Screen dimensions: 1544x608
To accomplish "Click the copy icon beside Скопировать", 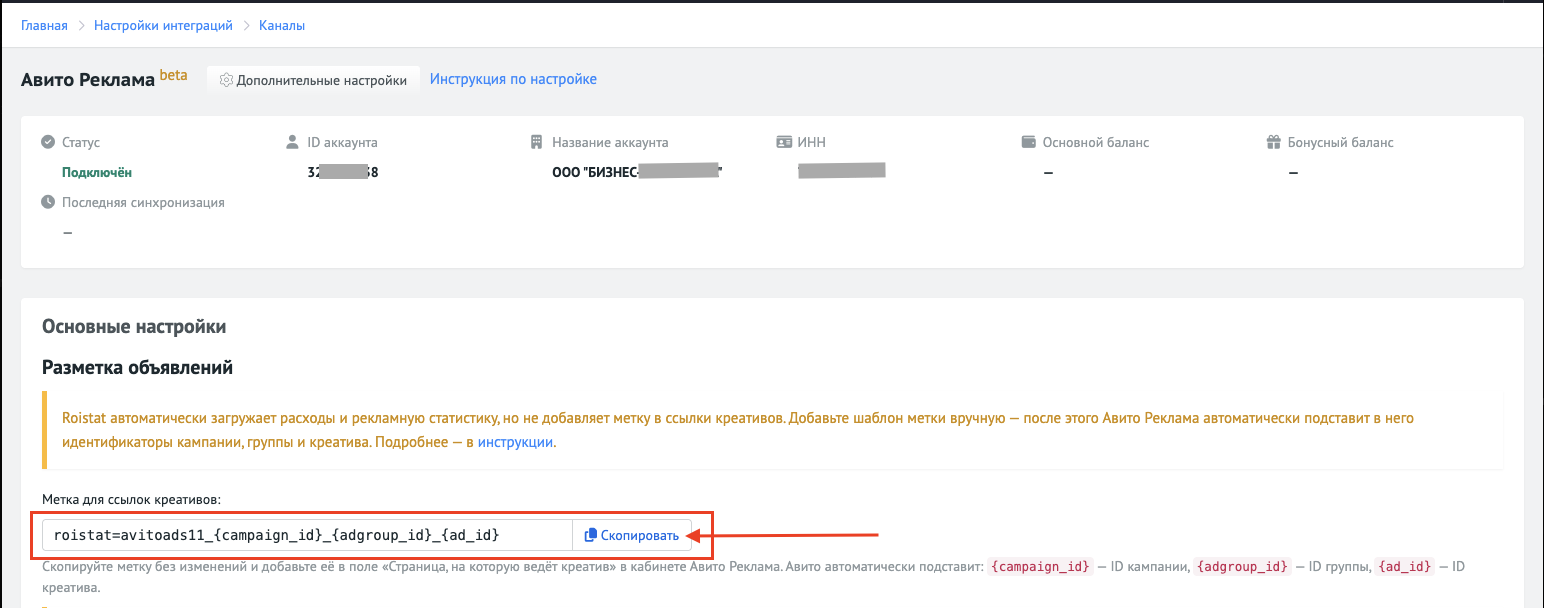I will [590, 536].
